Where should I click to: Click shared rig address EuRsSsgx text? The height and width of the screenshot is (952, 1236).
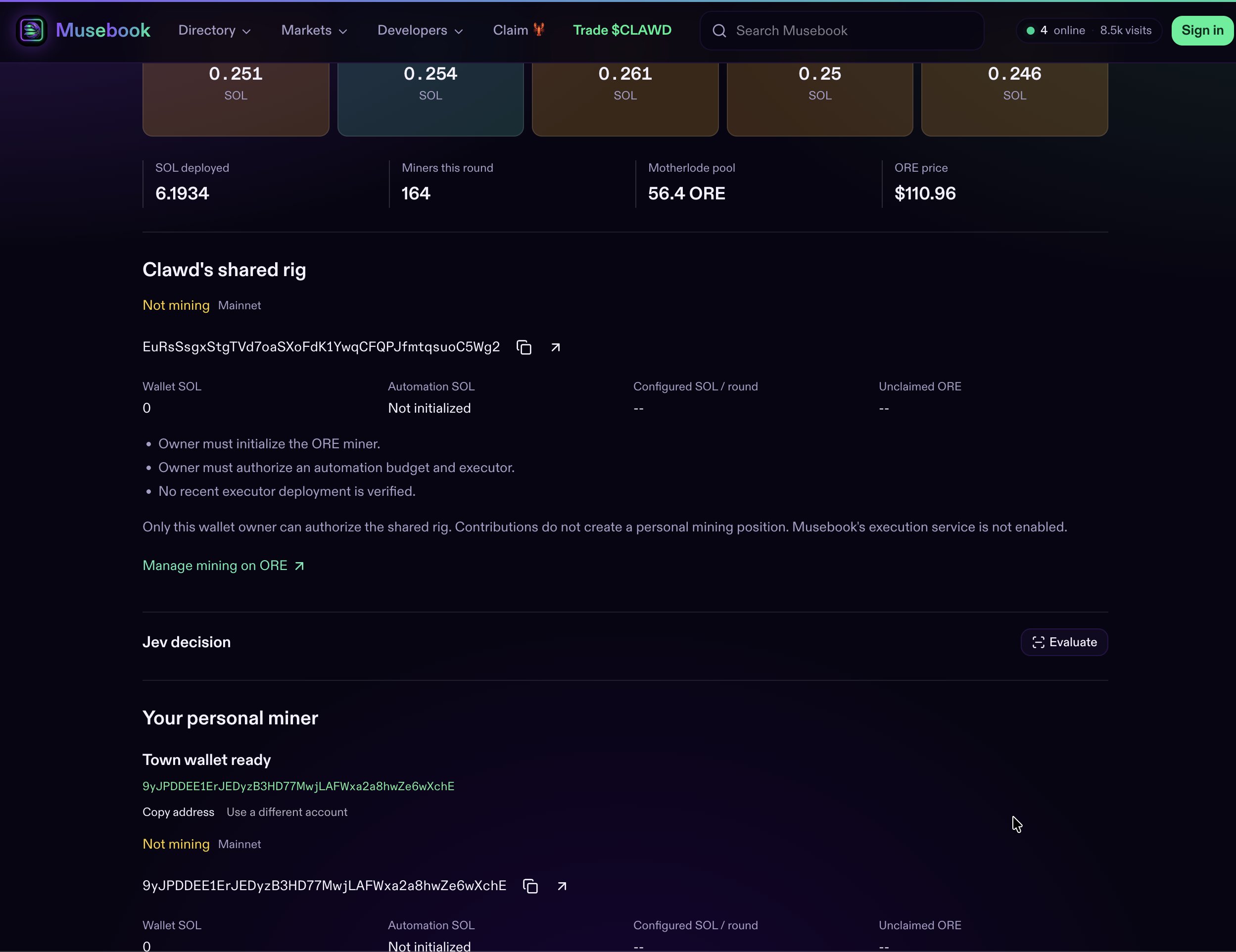tap(321, 347)
